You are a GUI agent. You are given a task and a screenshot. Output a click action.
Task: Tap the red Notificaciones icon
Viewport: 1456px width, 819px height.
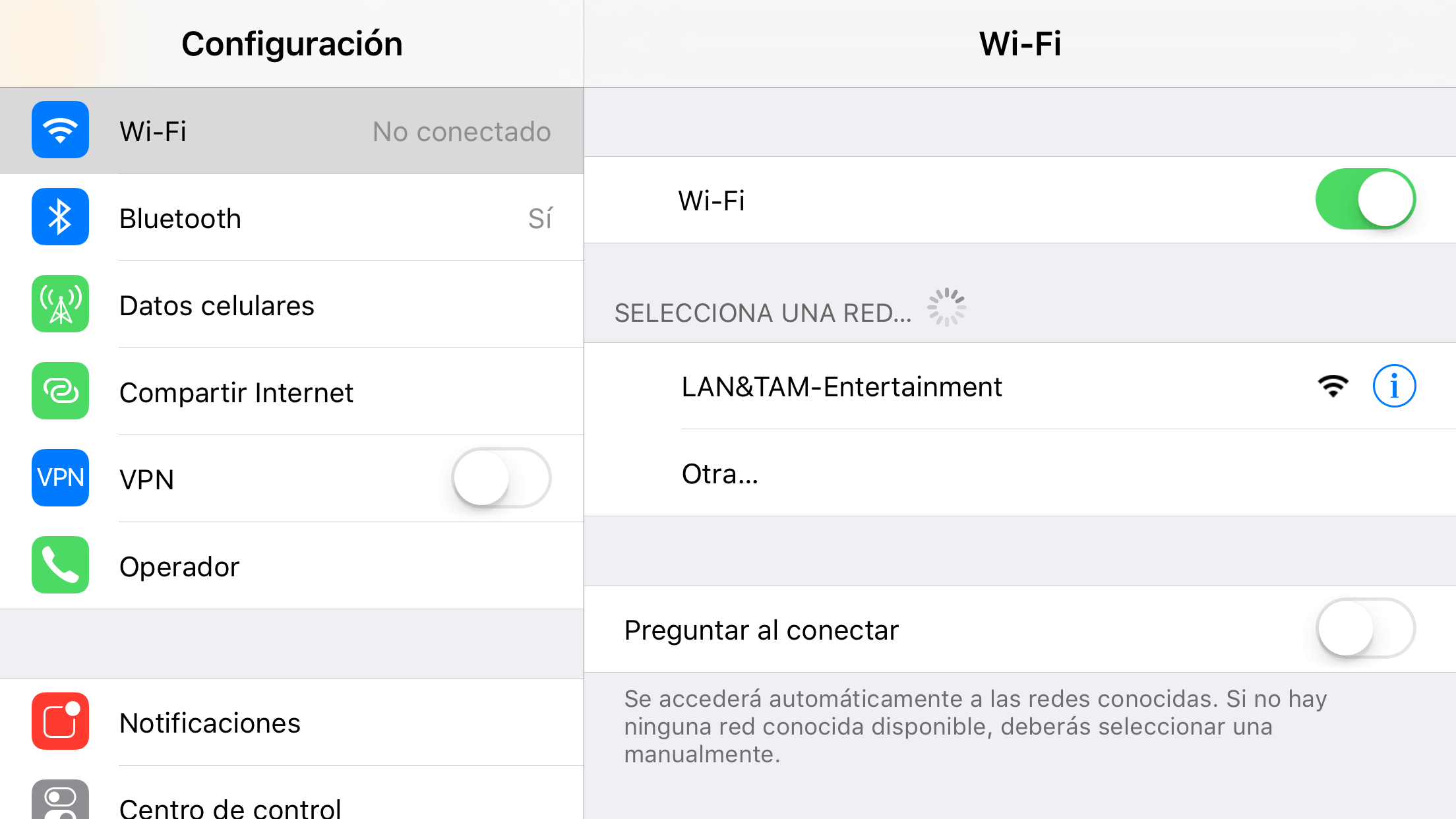click(60, 721)
